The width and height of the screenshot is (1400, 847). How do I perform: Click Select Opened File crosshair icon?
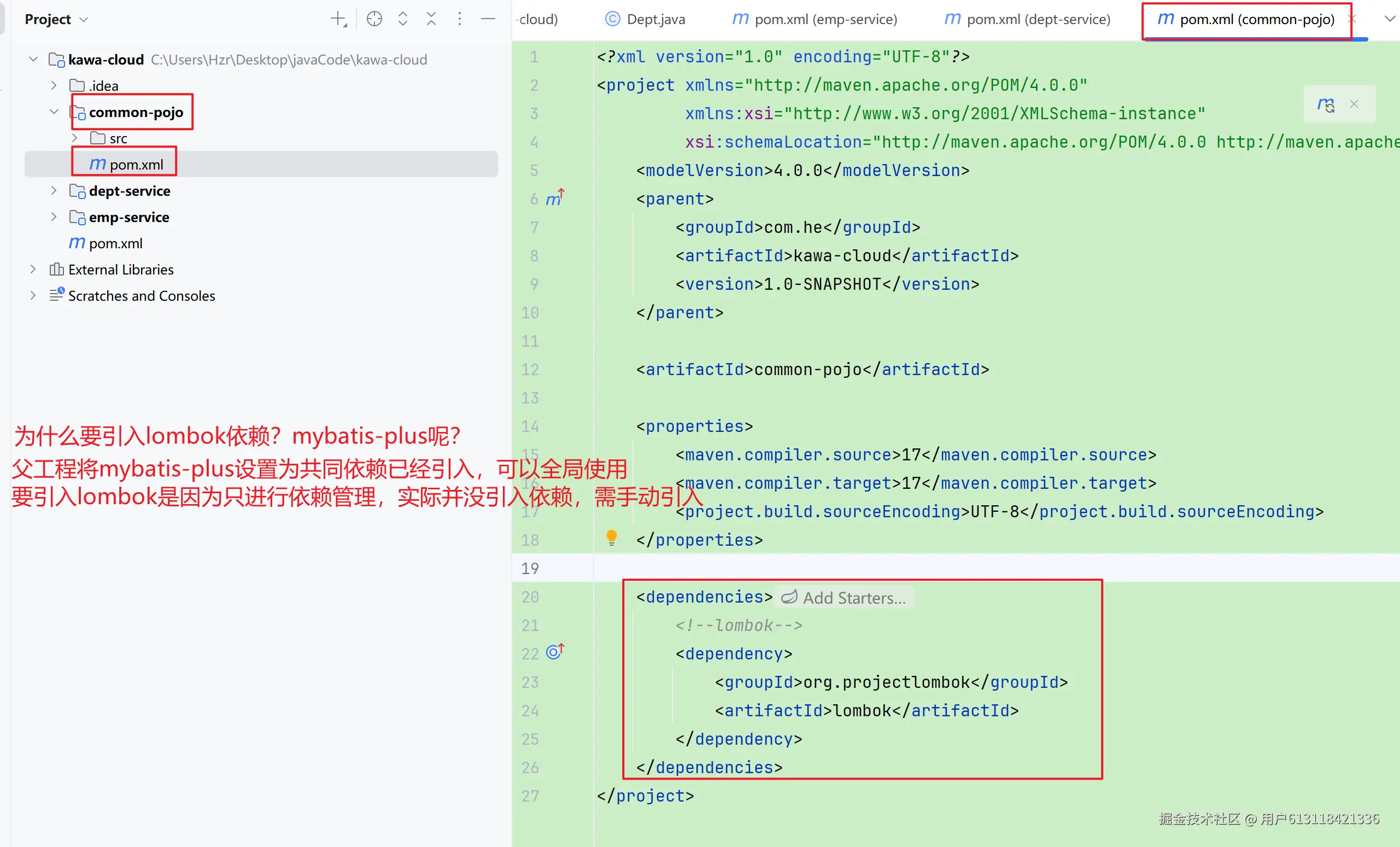click(x=374, y=19)
